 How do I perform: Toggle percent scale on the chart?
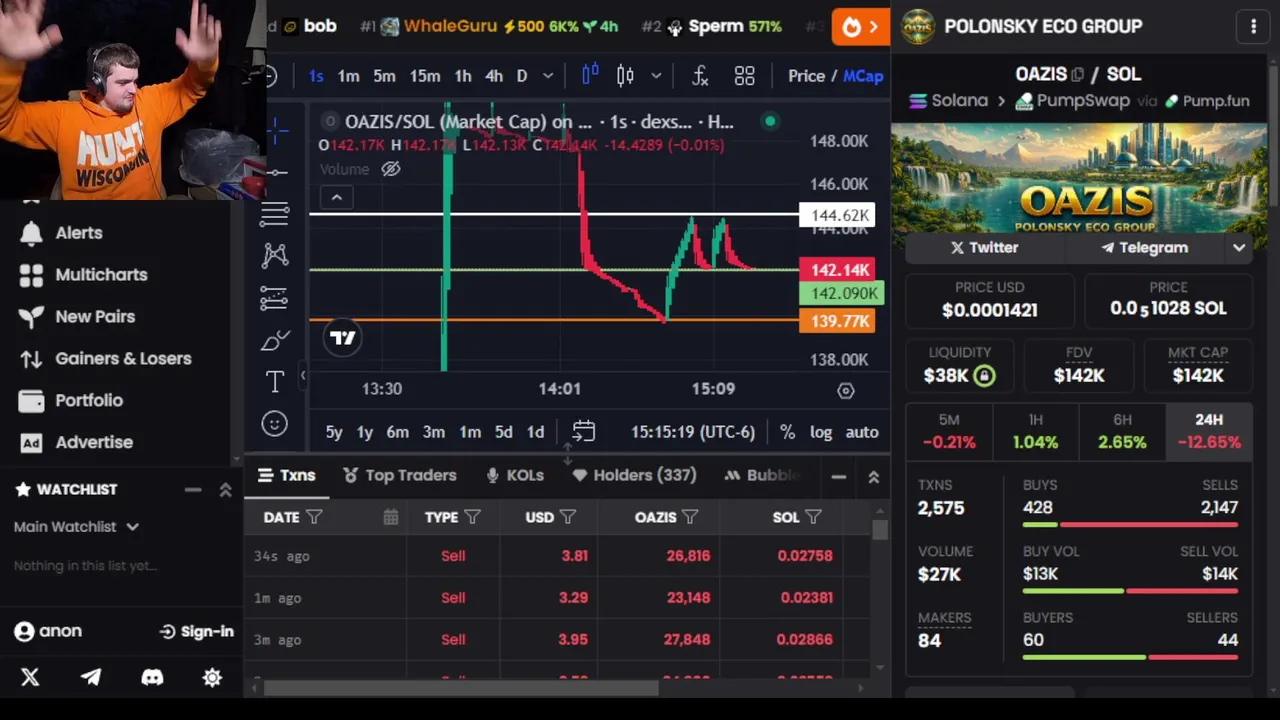788,432
